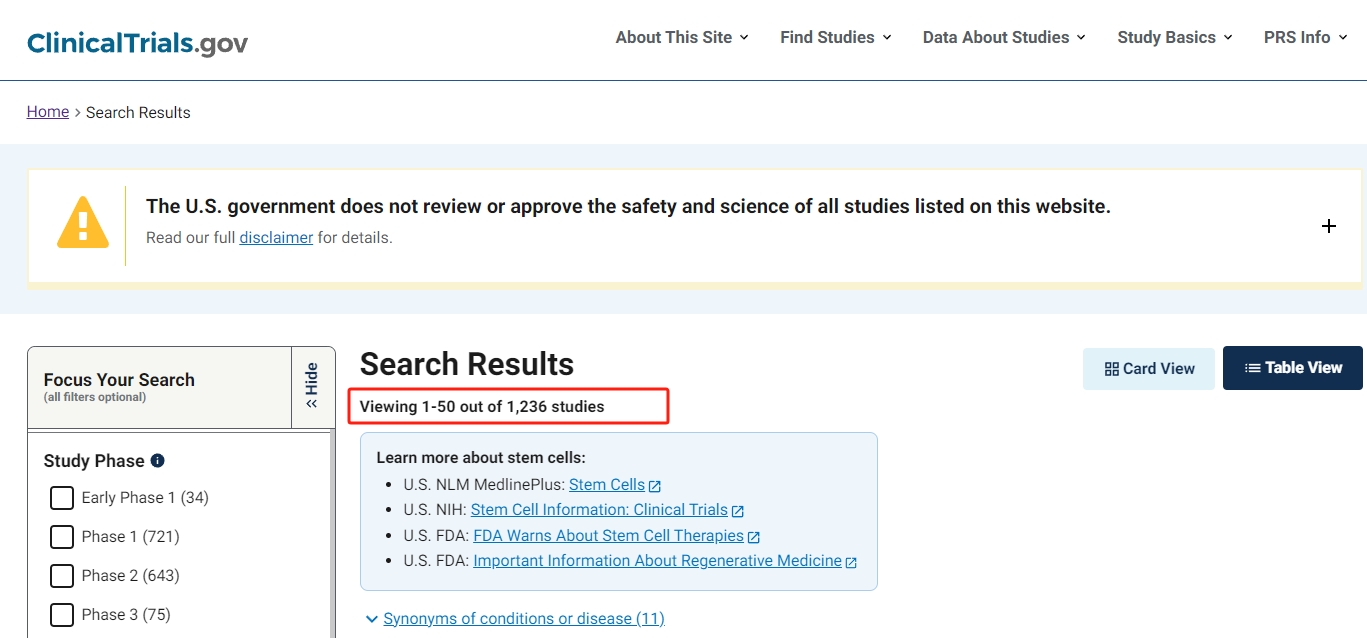Open the disclaimer link
The width and height of the screenshot is (1367, 638).
point(276,238)
